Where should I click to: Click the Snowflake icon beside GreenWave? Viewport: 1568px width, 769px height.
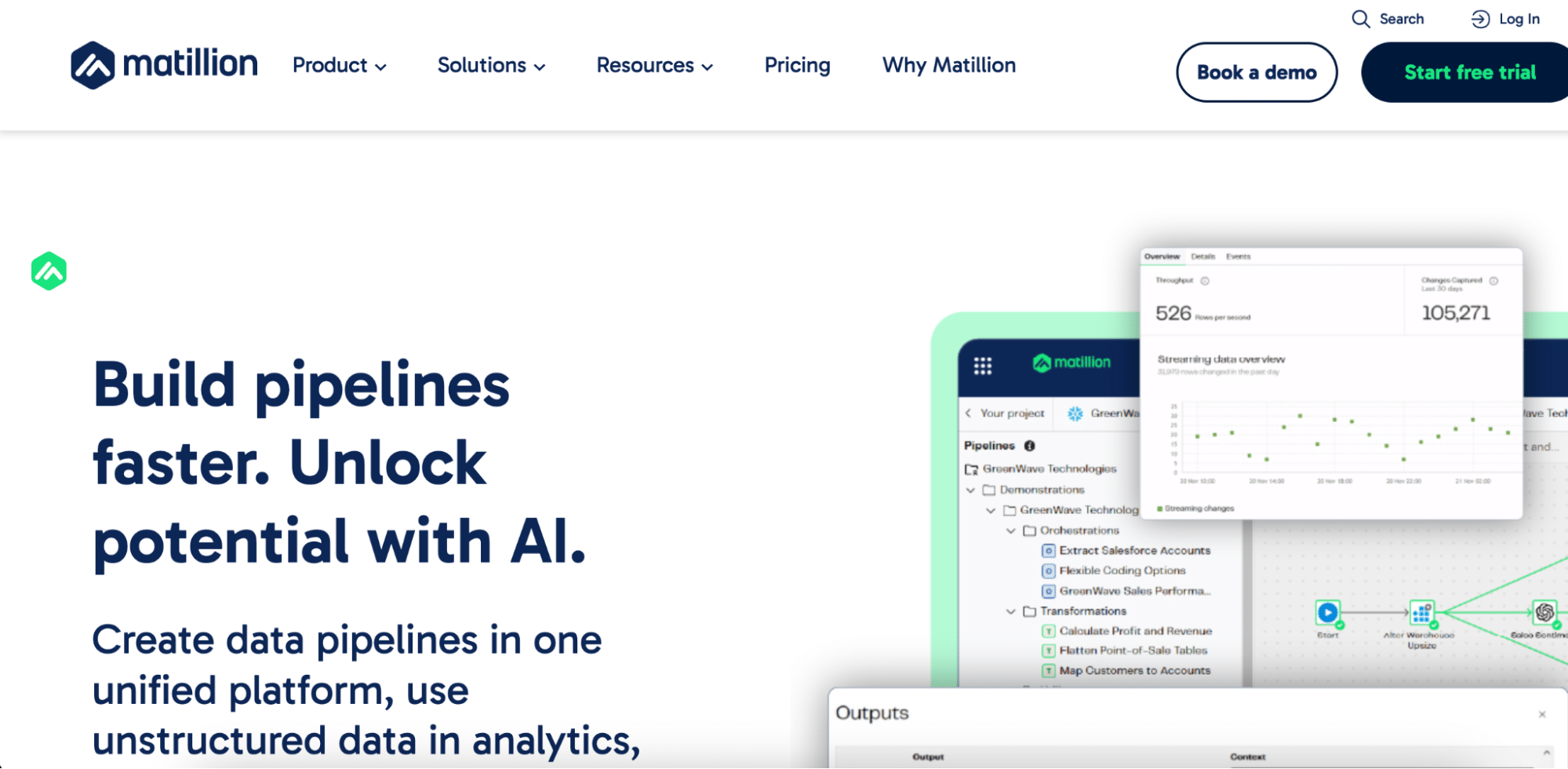click(x=1075, y=414)
